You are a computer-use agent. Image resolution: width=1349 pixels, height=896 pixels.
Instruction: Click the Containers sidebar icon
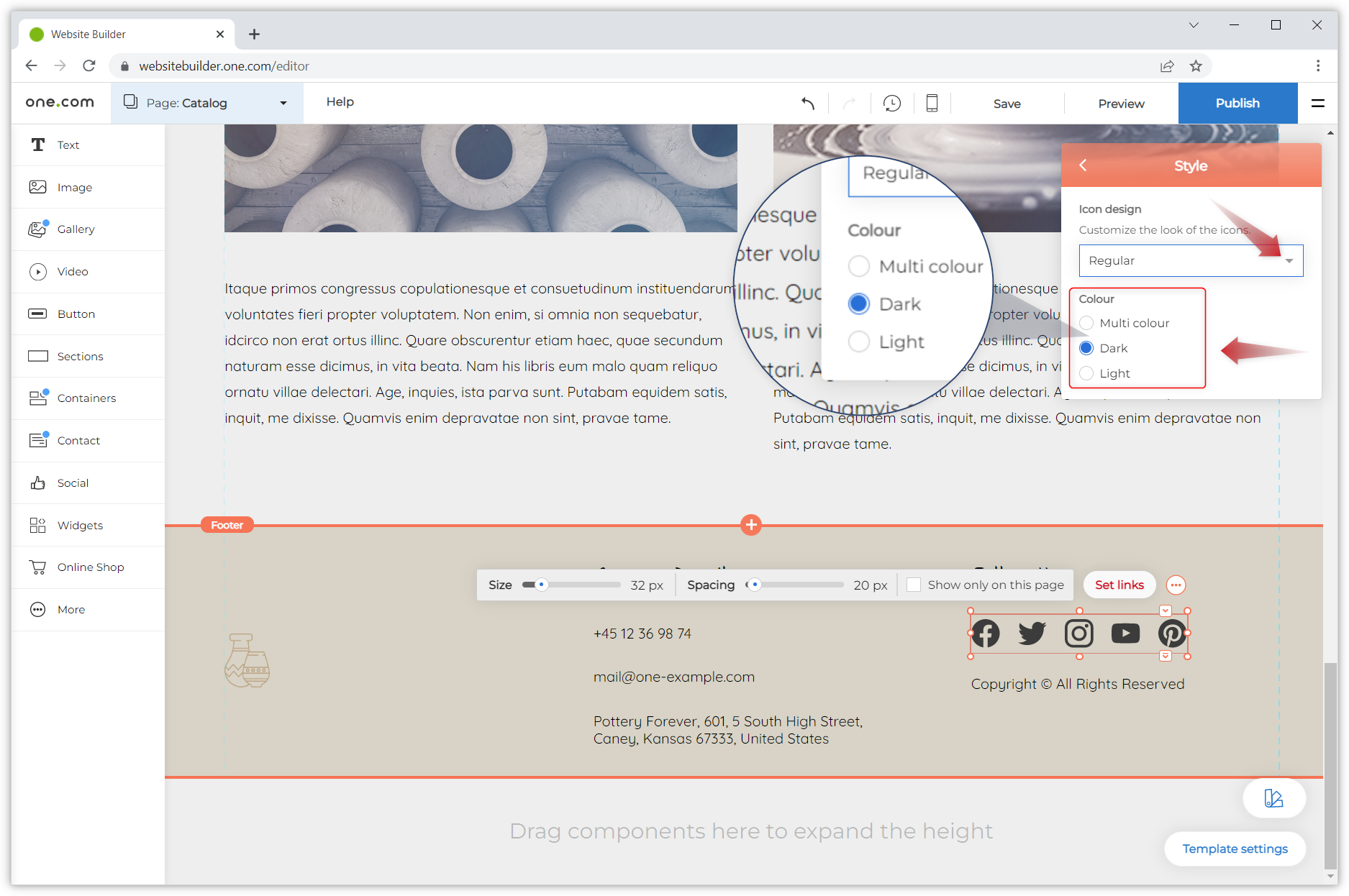86,398
